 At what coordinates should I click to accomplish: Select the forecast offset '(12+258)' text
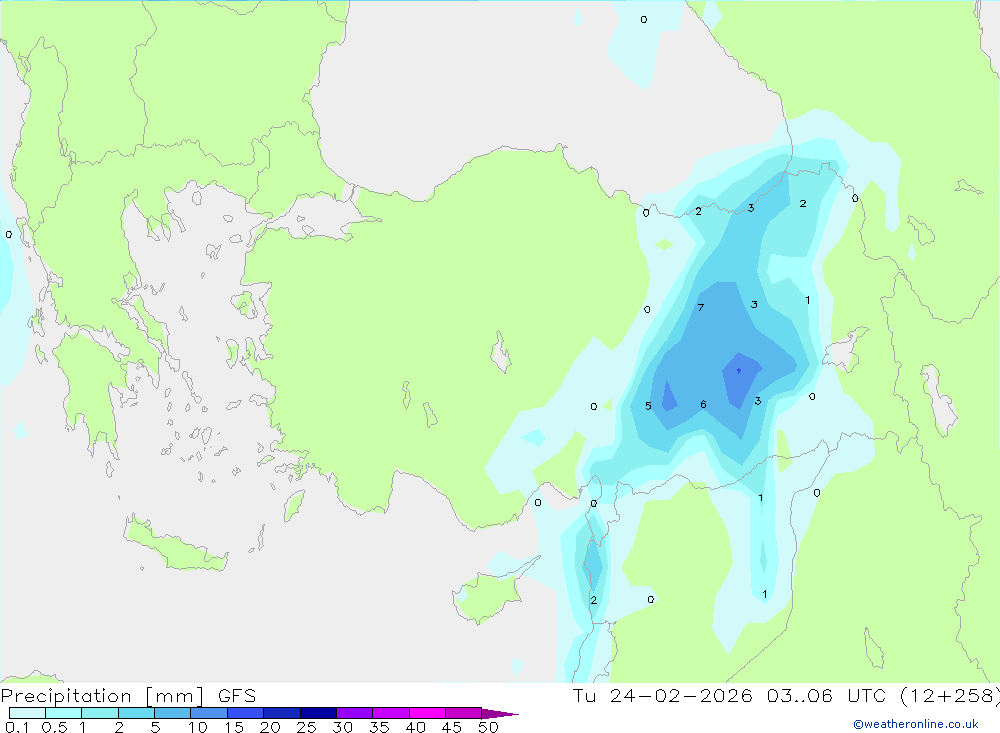949,696
